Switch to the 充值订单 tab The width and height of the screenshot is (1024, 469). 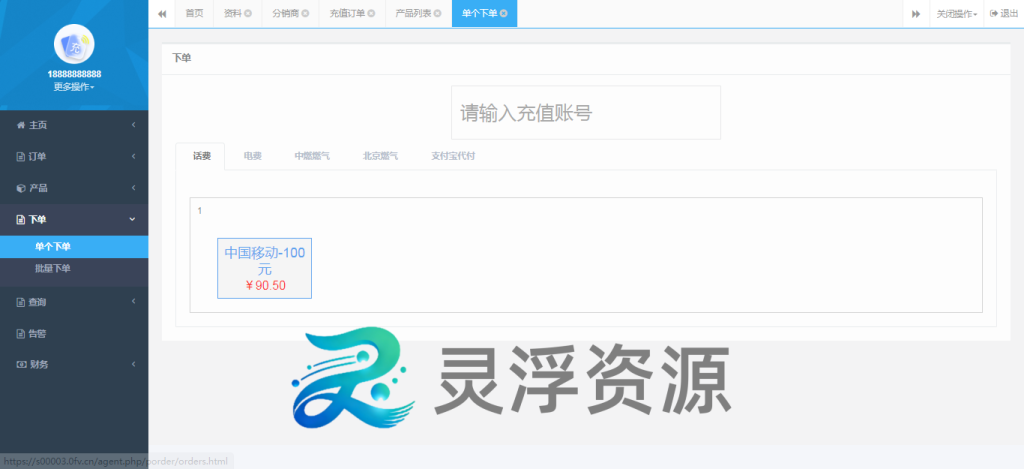[x=347, y=14]
